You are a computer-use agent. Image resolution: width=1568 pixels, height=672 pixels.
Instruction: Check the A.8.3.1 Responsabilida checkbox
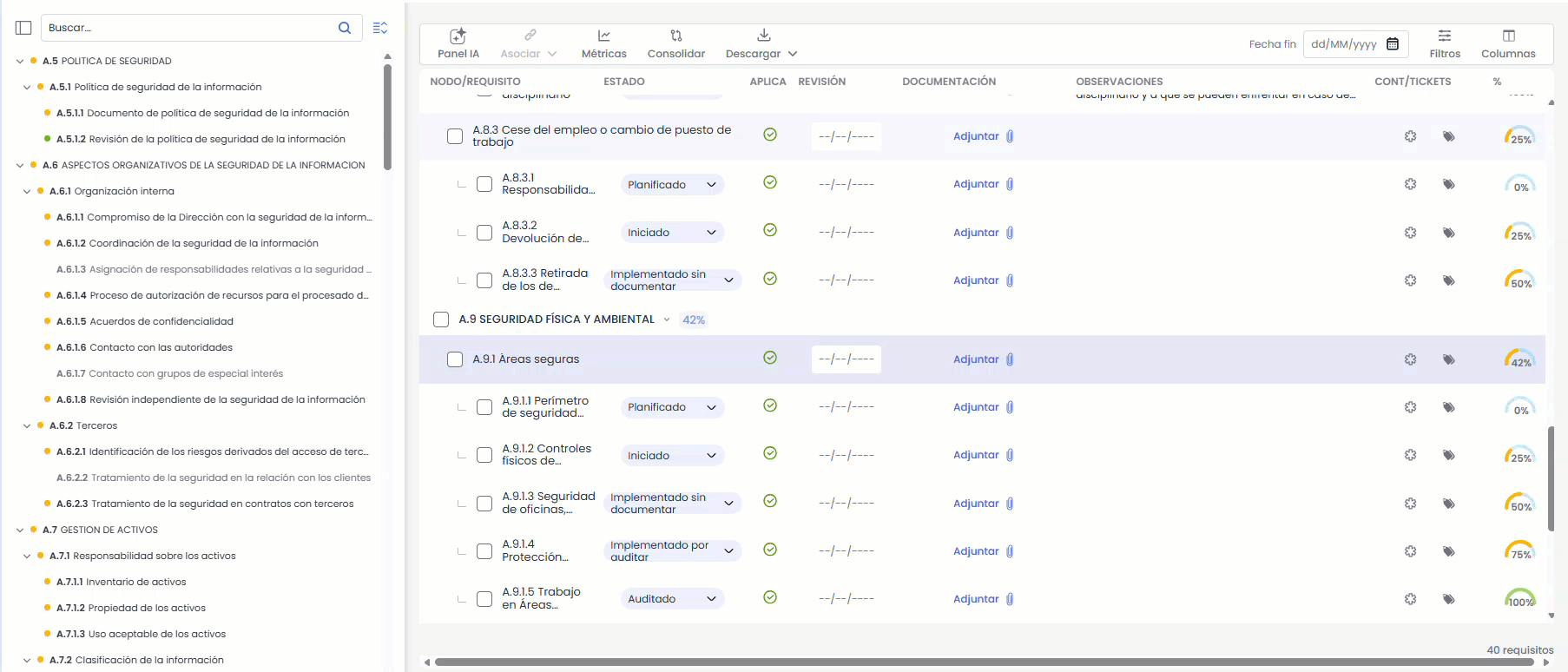coord(484,184)
